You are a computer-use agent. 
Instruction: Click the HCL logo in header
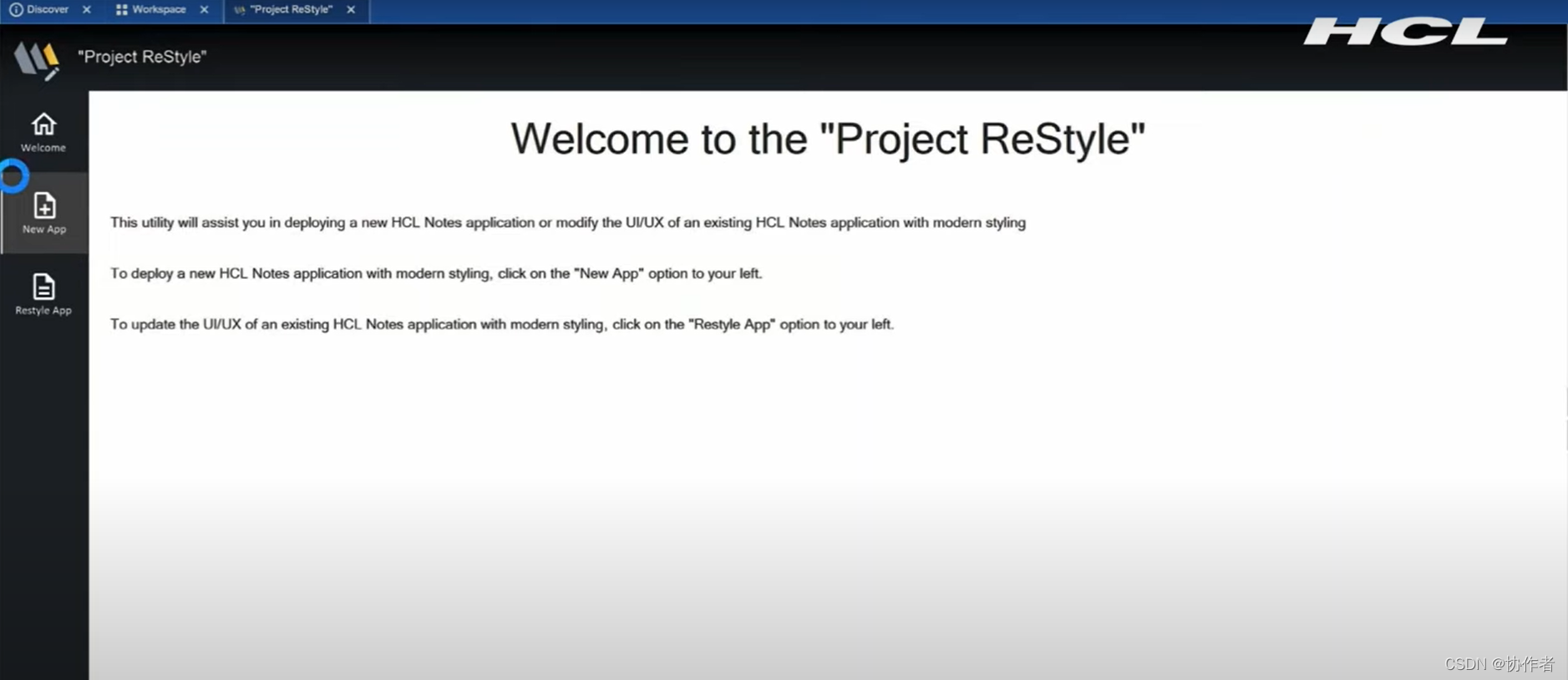pyautogui.click(x=1406, y=33)
